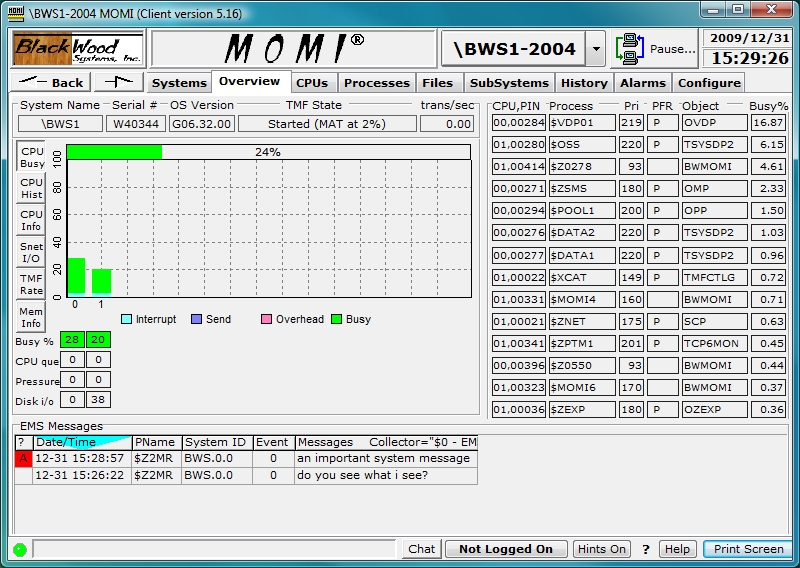Click the 24% overall CPU busy bar
The image size is (800, 568).
(x=268, y=152)
